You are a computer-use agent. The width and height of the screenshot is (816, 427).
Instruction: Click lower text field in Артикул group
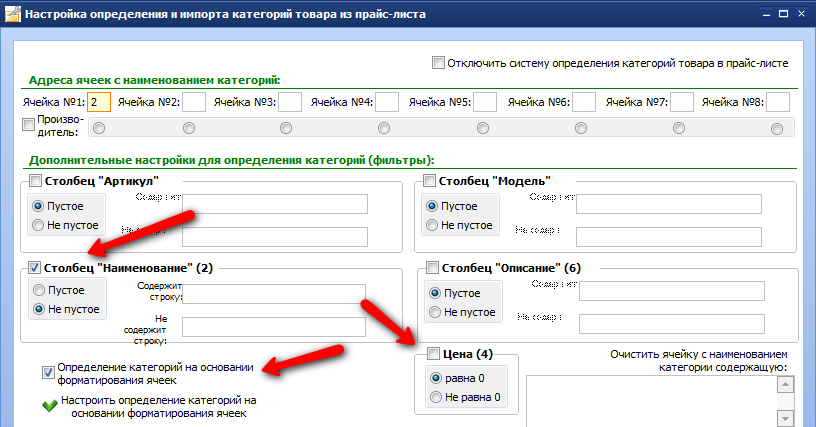tap(275, 237)
